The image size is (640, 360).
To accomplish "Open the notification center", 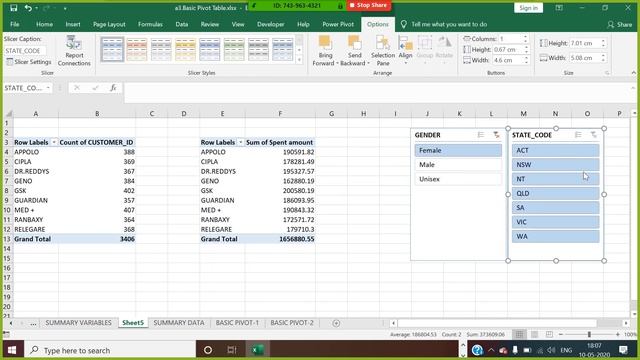I will 623,350.
